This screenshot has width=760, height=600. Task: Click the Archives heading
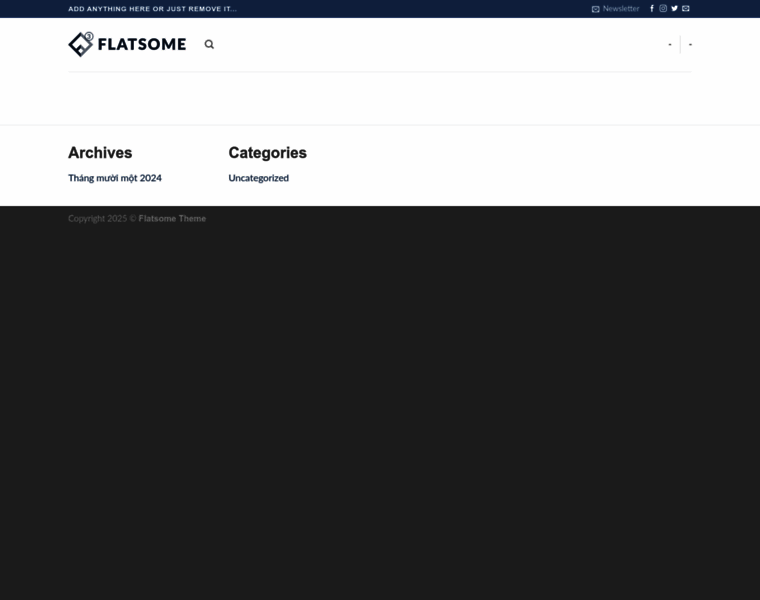point(100,153)
